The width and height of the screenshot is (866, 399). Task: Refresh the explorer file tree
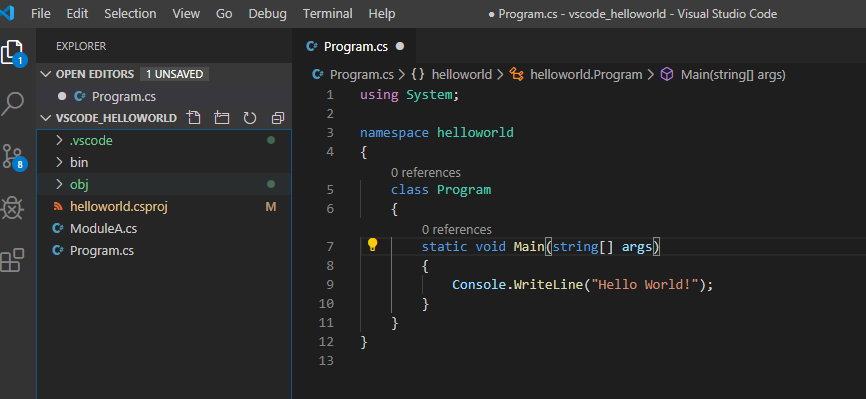pos(250,118)
